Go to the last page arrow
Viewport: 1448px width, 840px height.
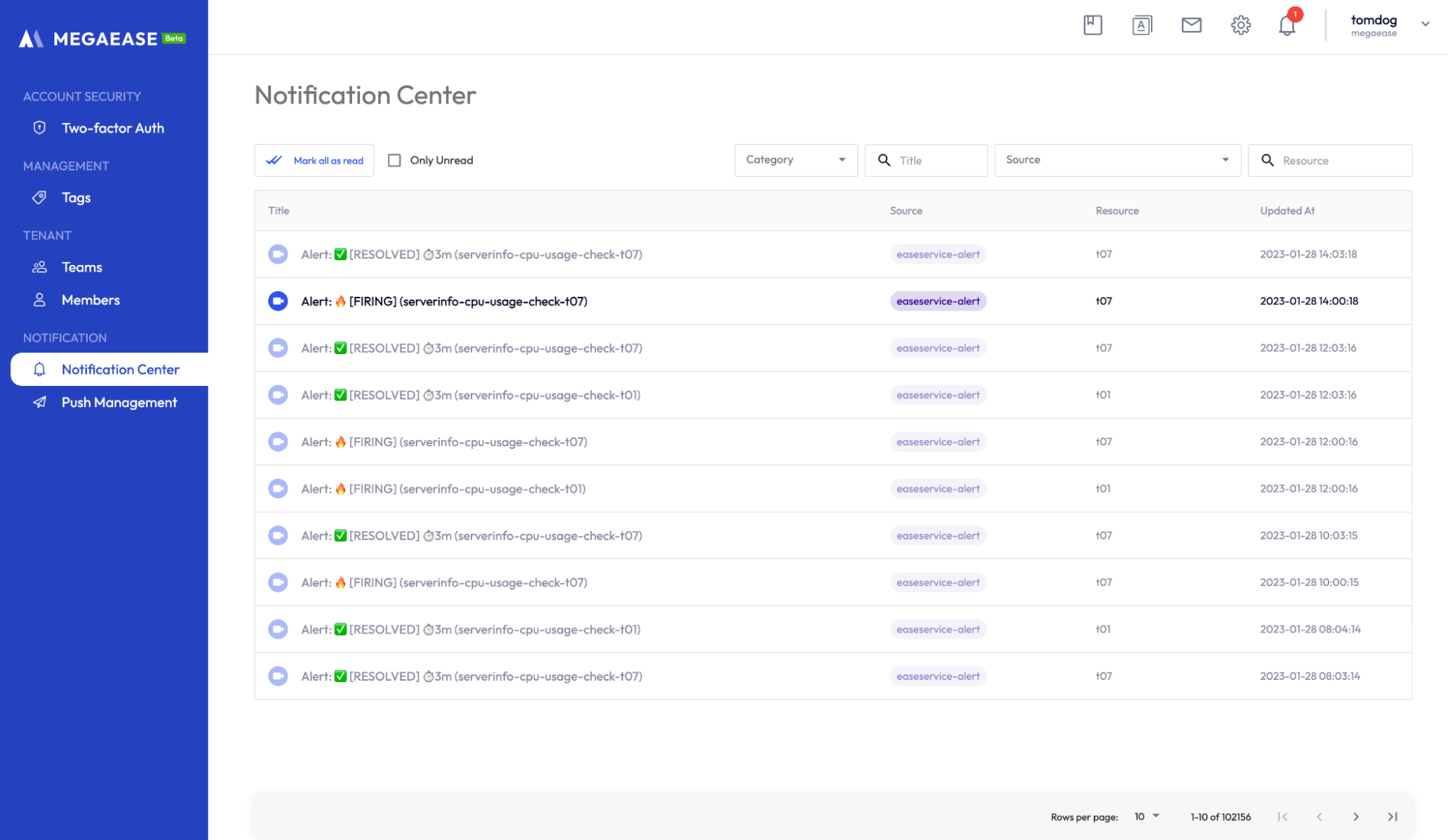pyautogui.click(x=1392, y=816)
